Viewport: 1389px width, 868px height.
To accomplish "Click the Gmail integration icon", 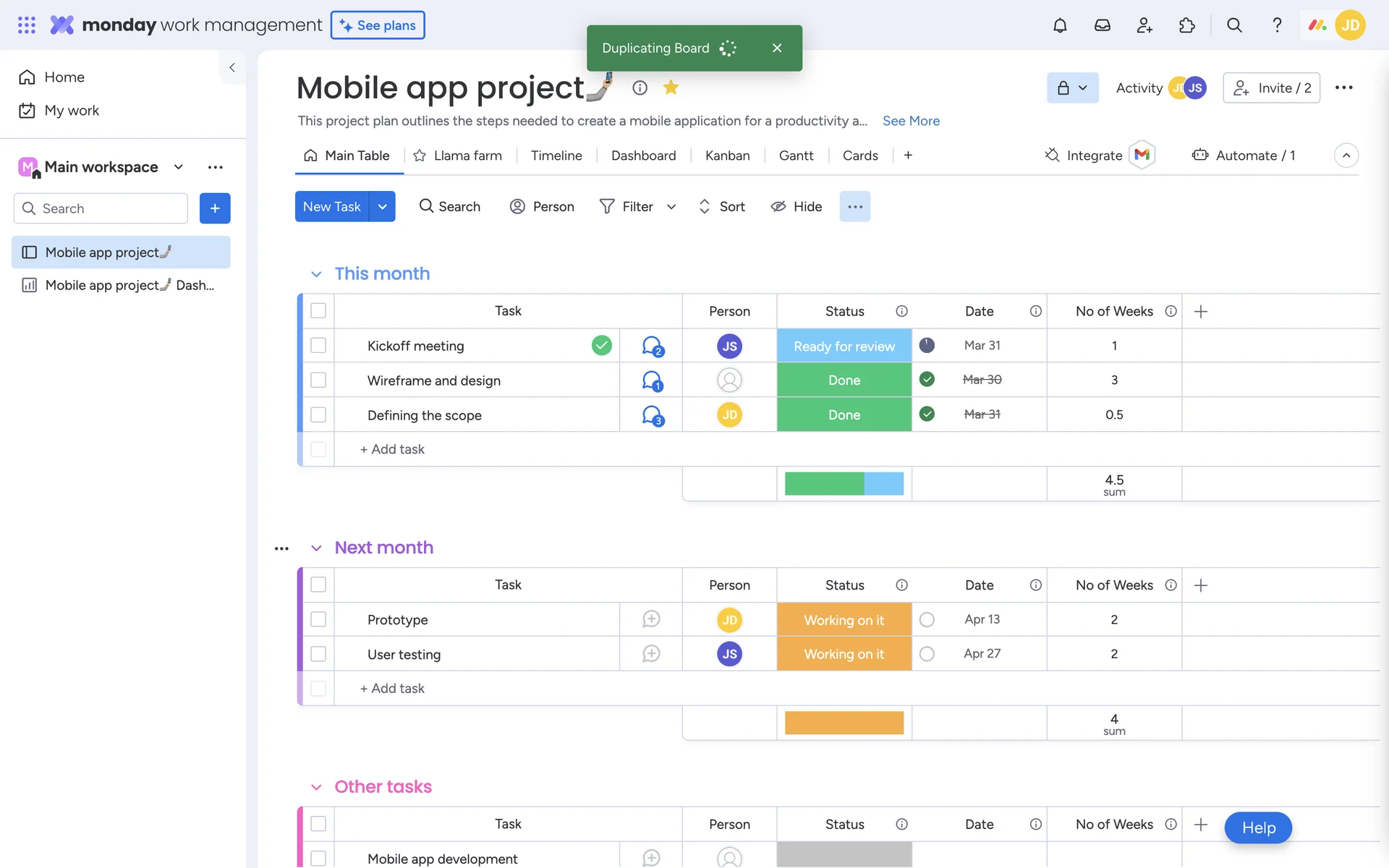I will [x=1142, y=155].
